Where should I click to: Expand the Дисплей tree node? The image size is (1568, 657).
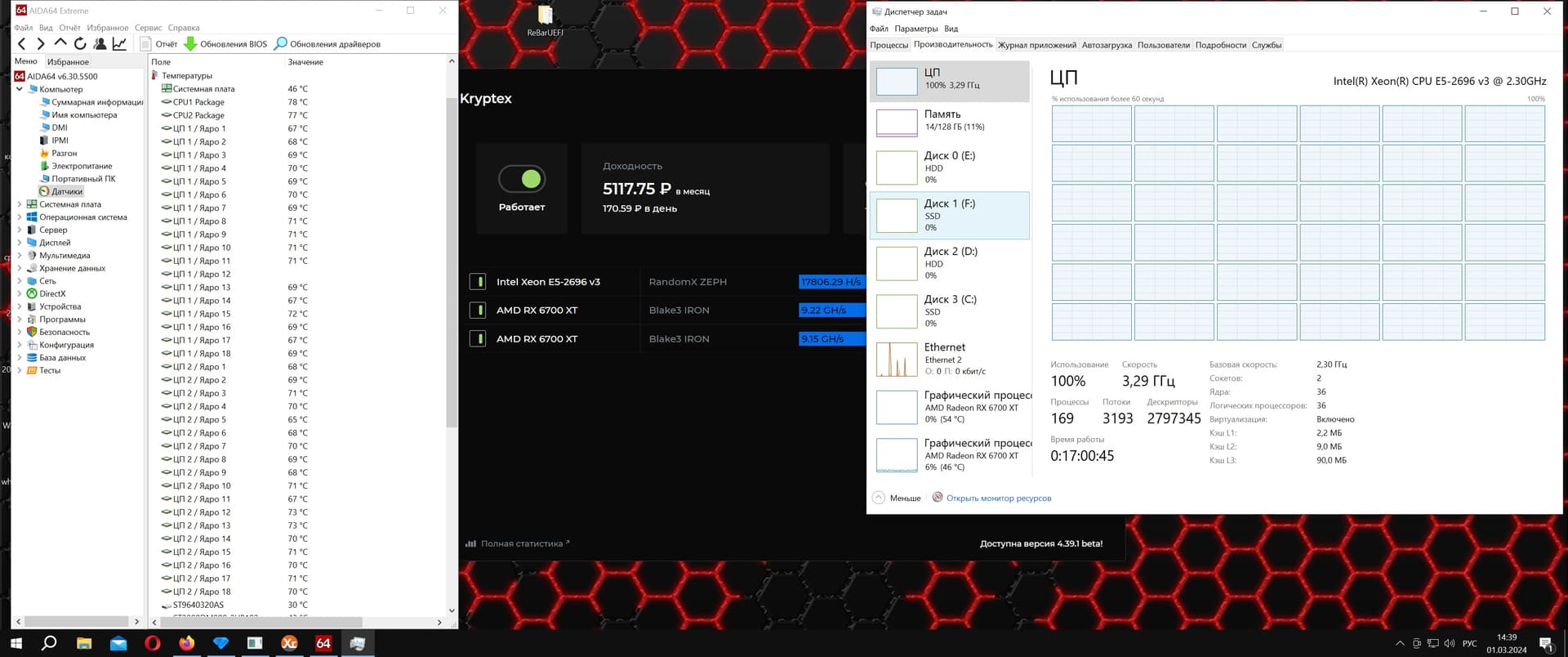(x=20, y=243)
